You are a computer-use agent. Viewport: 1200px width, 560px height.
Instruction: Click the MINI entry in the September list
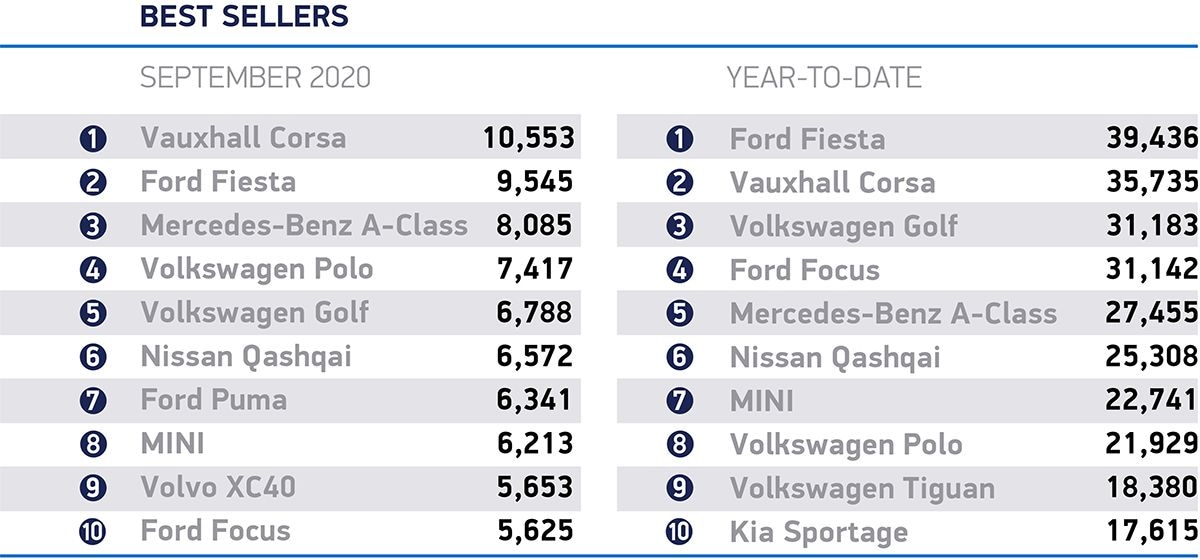click(x=172, y=444)
